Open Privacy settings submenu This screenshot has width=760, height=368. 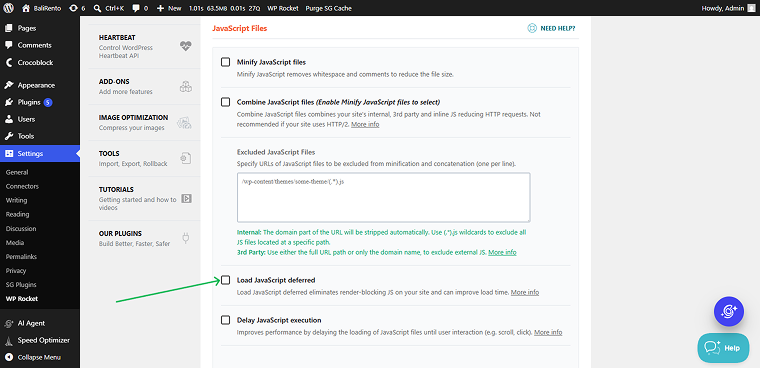pyautogui.click(x=16, y=271)
